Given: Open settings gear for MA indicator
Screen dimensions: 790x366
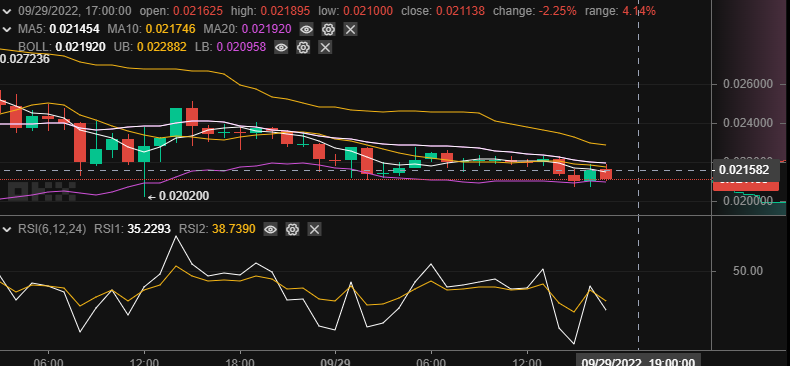Looking at the screenshot, I should [328, 29].
